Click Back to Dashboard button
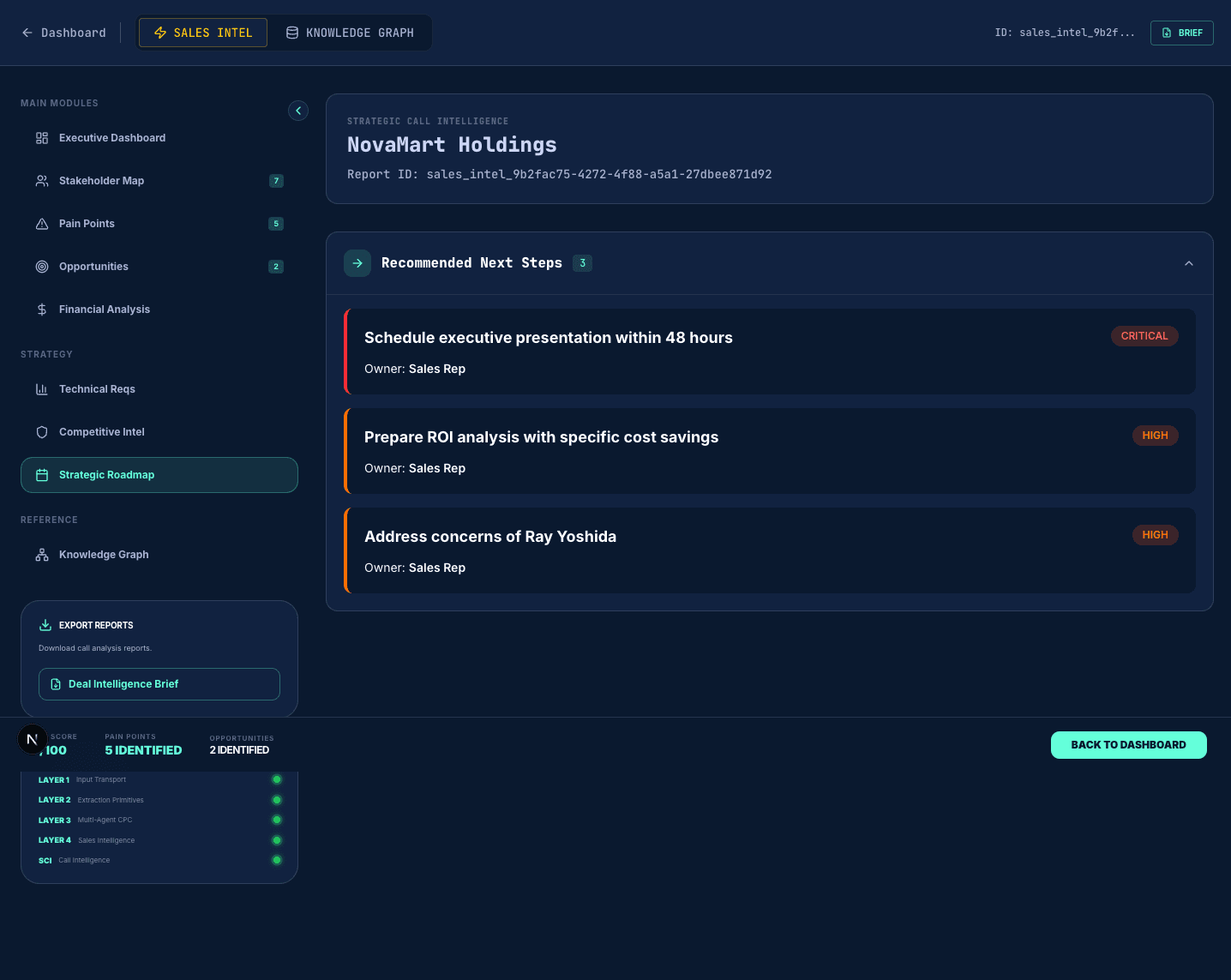 click(x=1129, y=745)
